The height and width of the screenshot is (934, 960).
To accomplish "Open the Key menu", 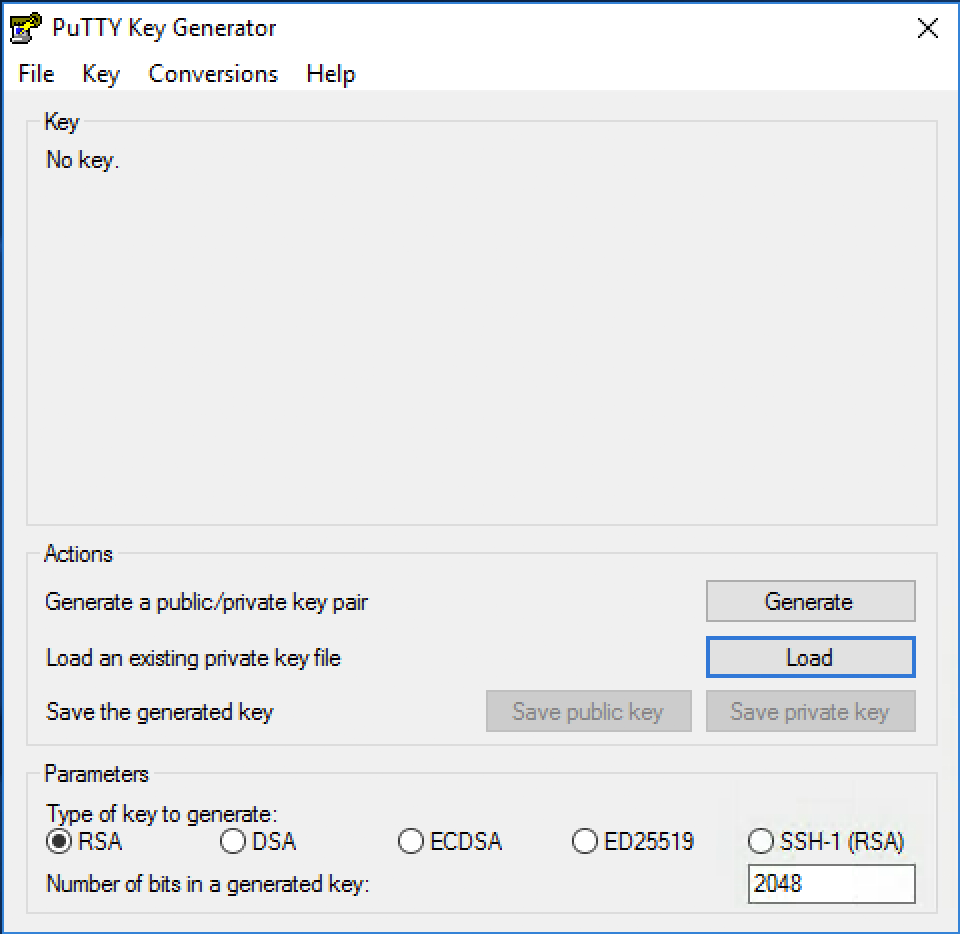I will coord(101,74).
